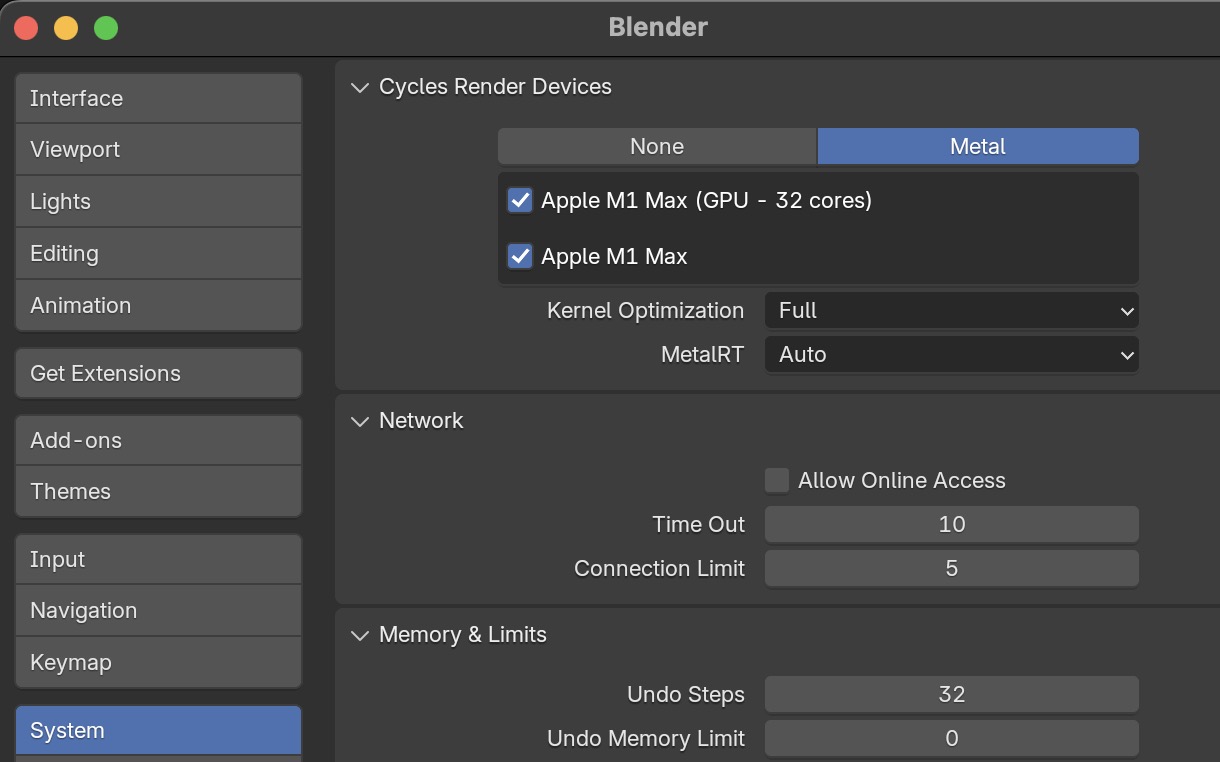Open Navigation preferences
The height and width of the screenshot is (762, 1220).
click(158, 611)
